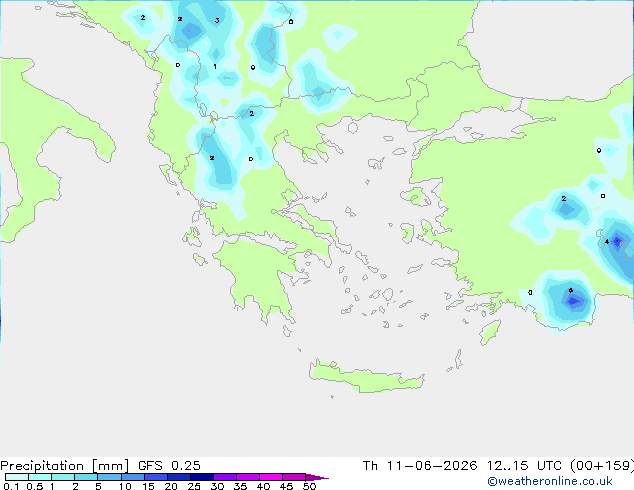Click the legend scale label "25"
The width and height of the screenshot is (634, 490).
point(194,486)
